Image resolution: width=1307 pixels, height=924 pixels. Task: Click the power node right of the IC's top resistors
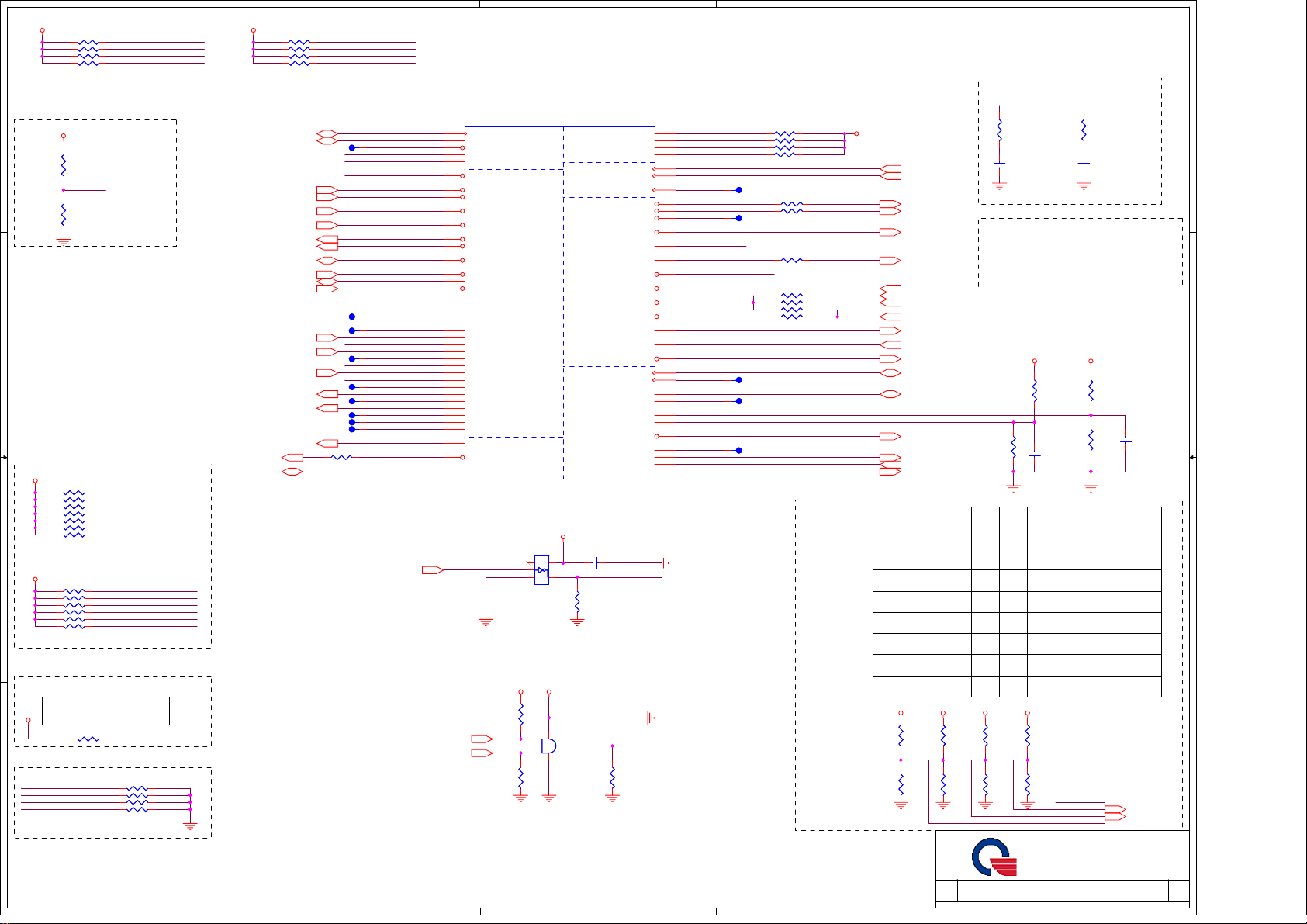[856, 133]
